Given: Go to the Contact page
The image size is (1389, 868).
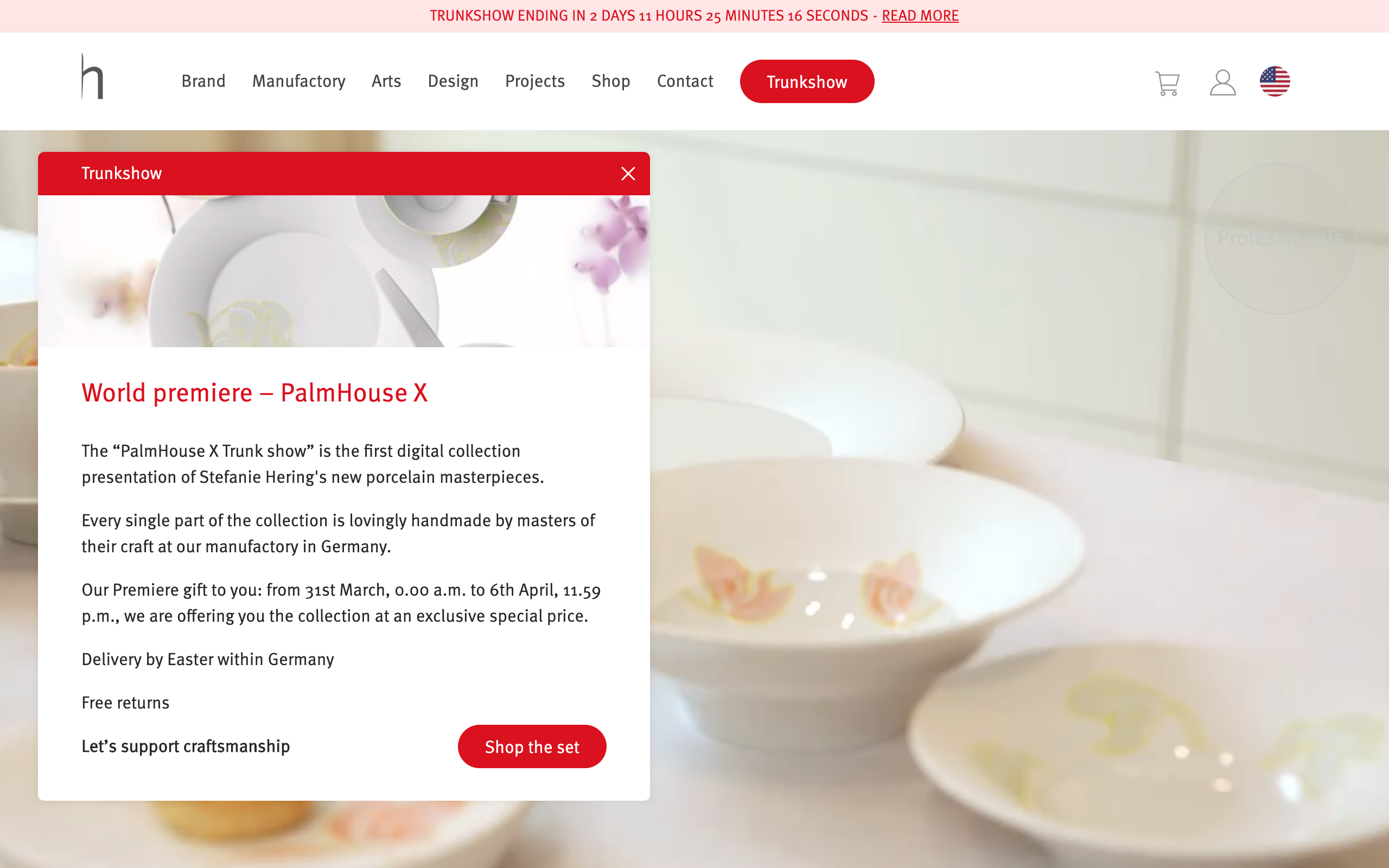Looking at the screenshot, I should coord(685,81).
